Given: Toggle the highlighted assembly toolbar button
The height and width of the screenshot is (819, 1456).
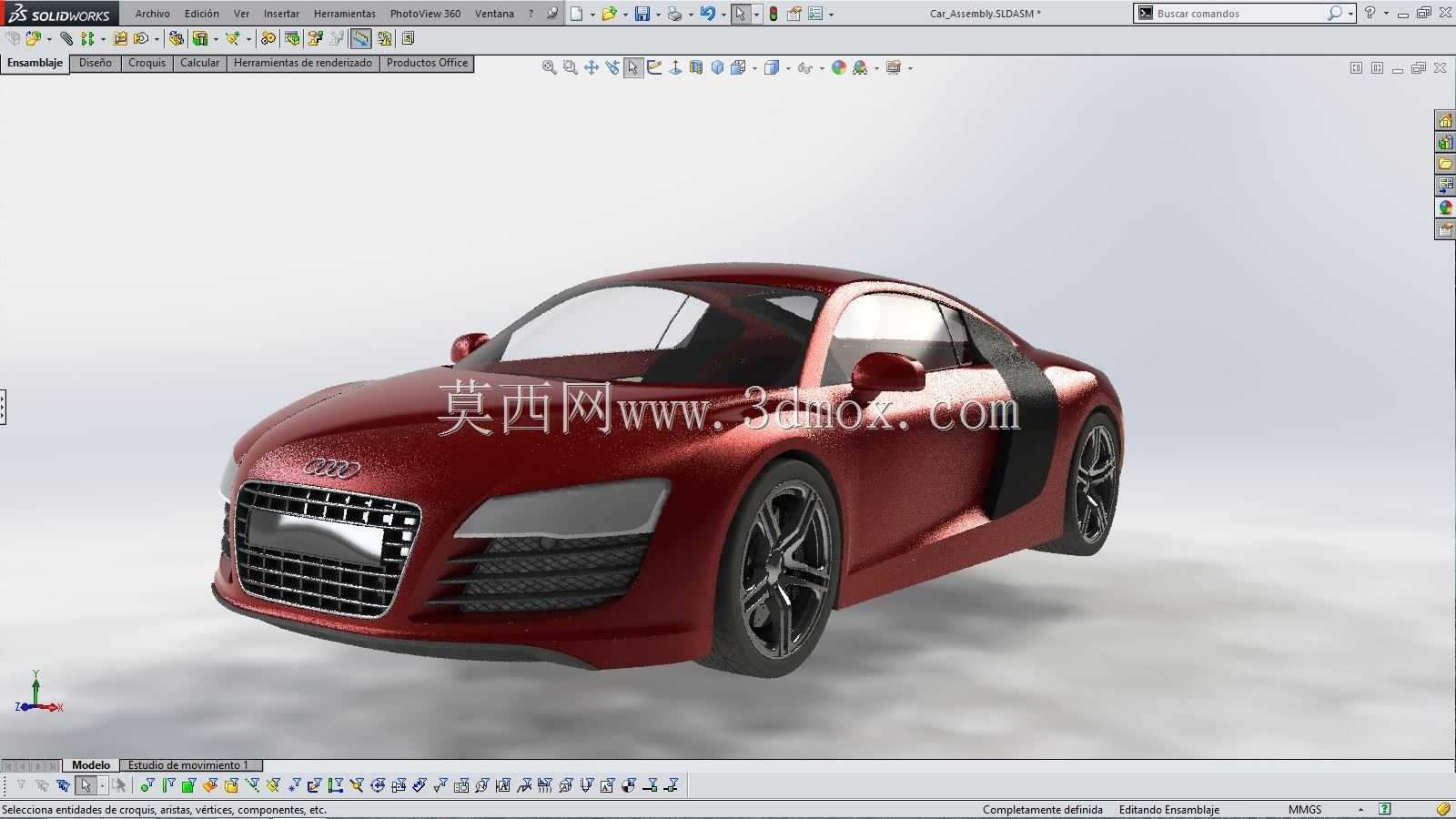Looking at the screenshot, I should (361, 38).
